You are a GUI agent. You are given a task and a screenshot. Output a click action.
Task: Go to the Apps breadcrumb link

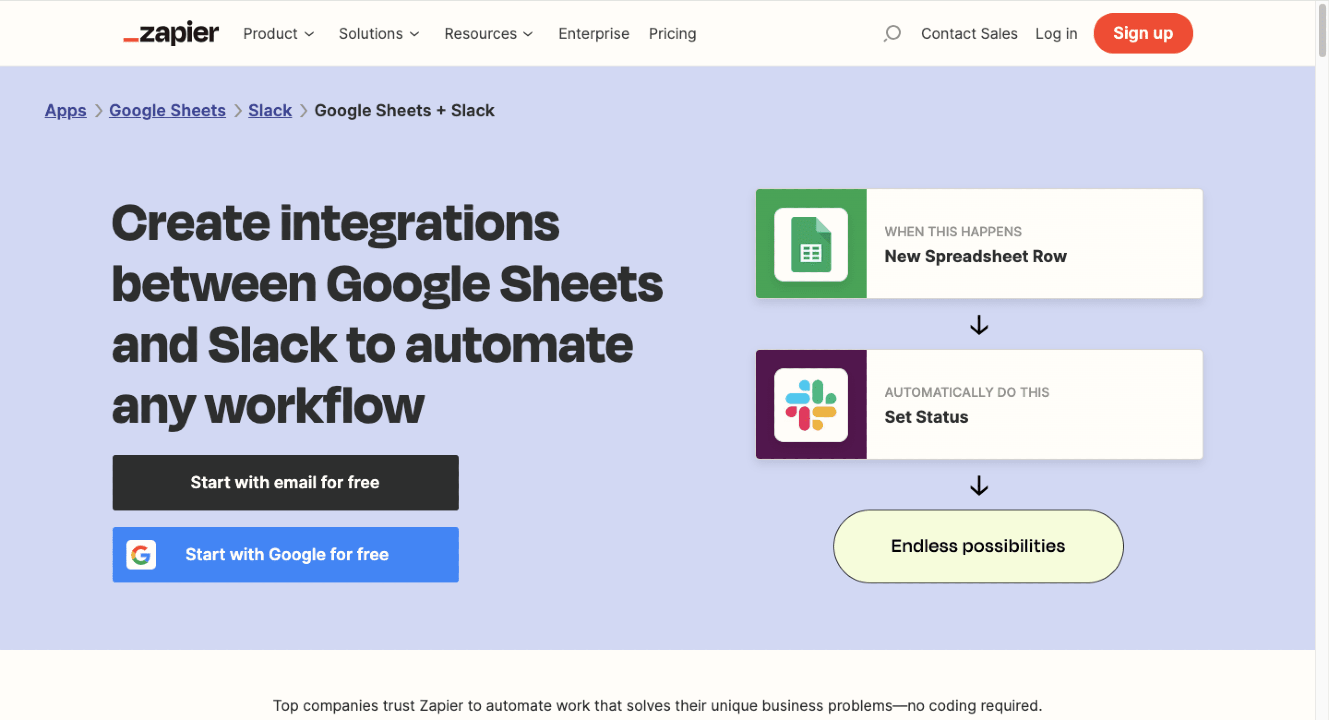point(66,111)
